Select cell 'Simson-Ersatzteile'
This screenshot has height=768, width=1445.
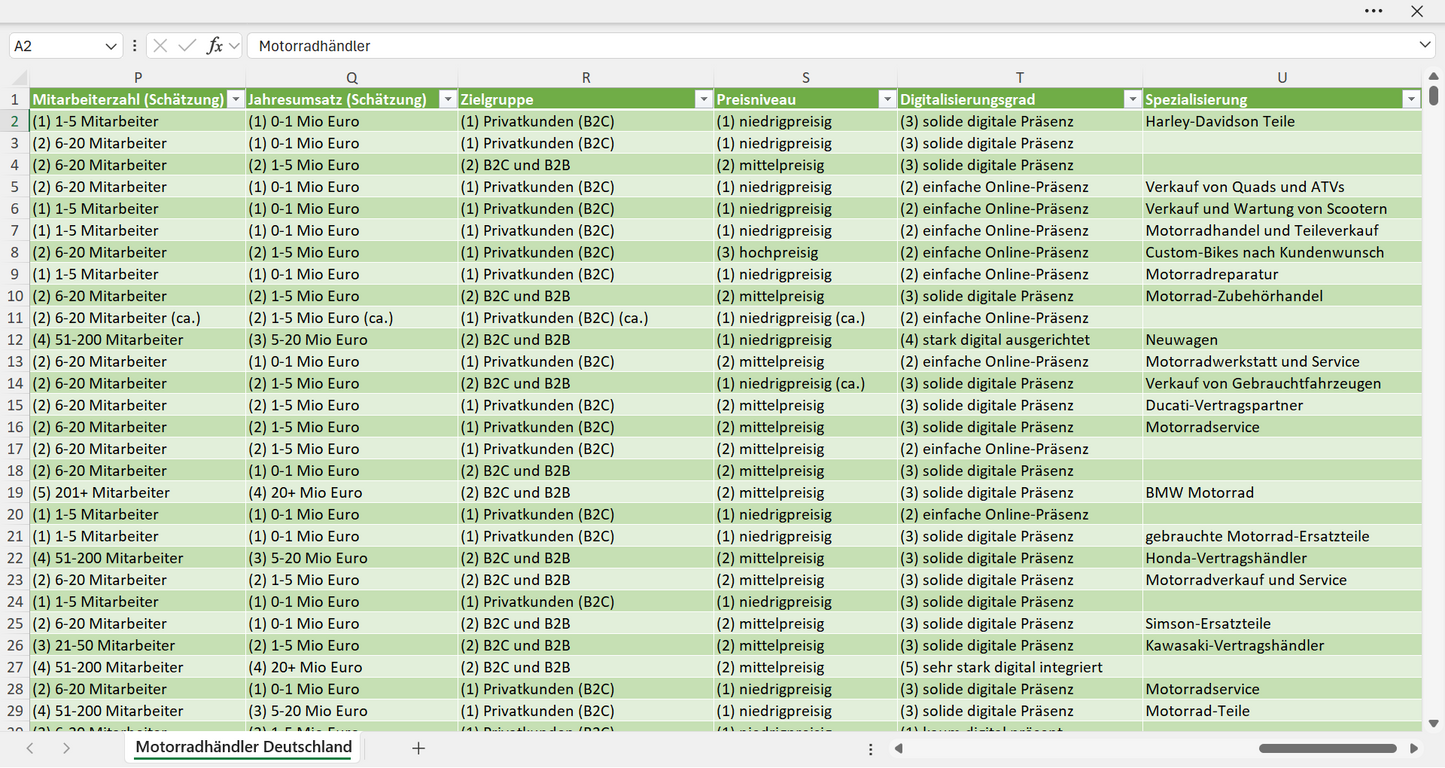pos(1282,623)
